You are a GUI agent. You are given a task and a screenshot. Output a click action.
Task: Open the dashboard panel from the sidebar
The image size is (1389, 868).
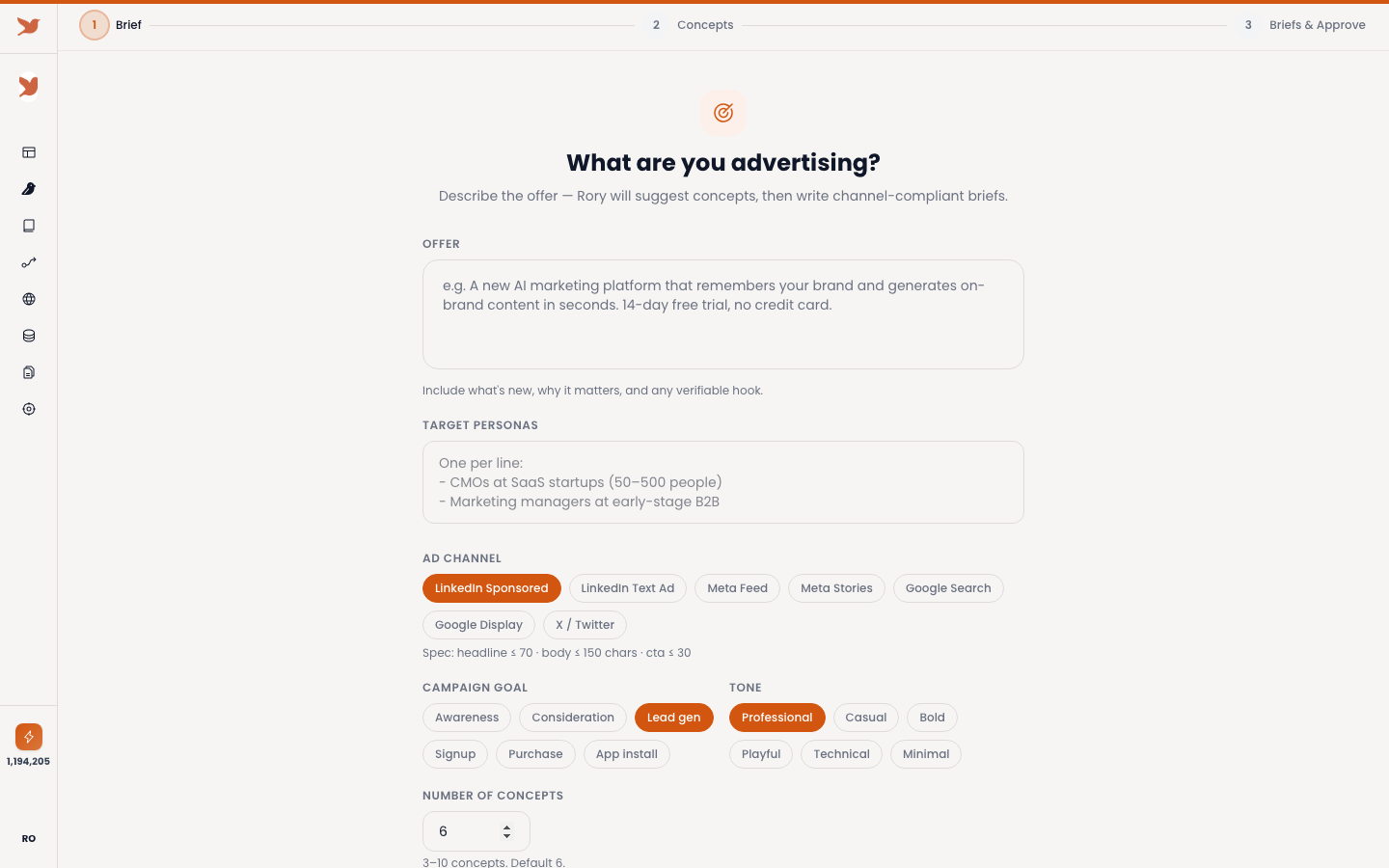click(x=28, y=152)
